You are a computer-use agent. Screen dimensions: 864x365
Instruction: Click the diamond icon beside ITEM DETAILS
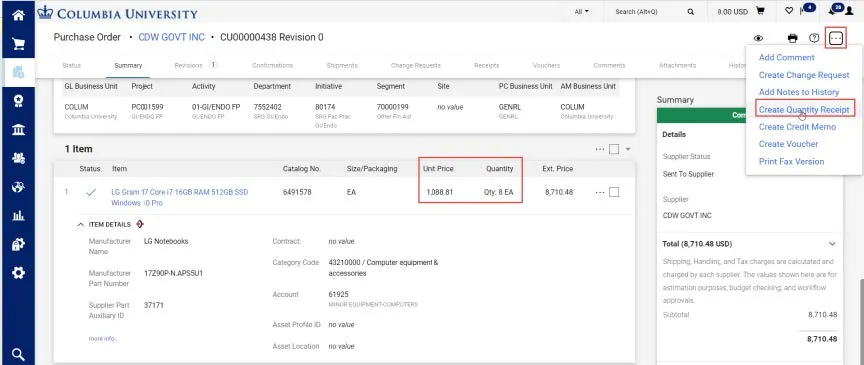coord(140,224)
